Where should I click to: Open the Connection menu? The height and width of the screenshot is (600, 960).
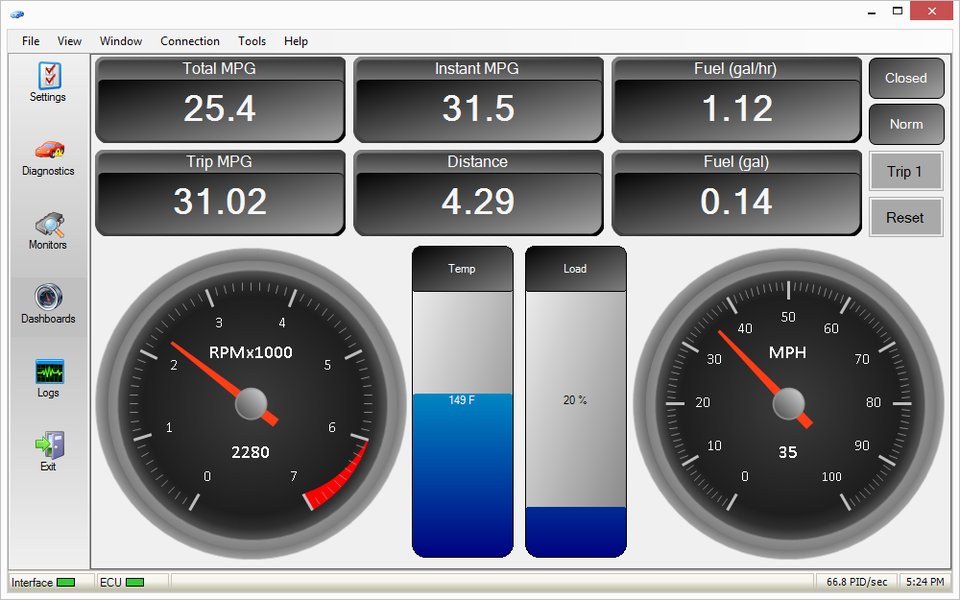point(189,41)
